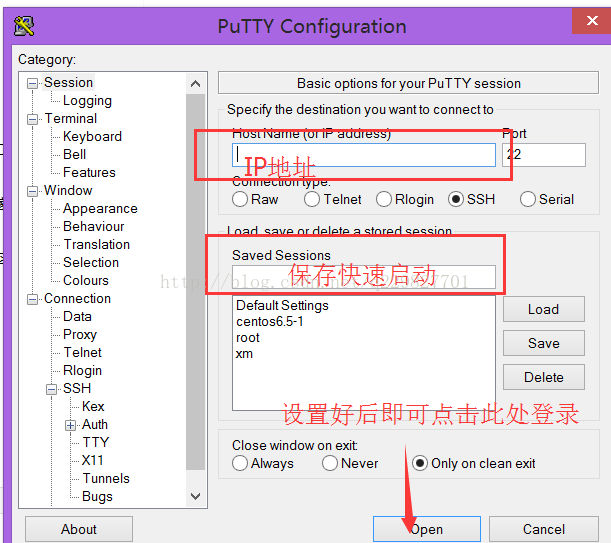Open the Rlogin tree category
The width and height of the screenshot is (611, 543).
click(x=82, y=370)
